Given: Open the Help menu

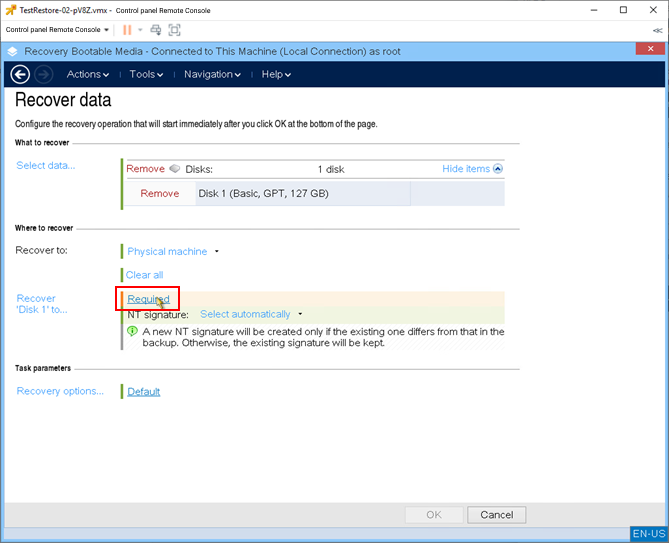Looking at the screenshot, I should coord(276,74).
